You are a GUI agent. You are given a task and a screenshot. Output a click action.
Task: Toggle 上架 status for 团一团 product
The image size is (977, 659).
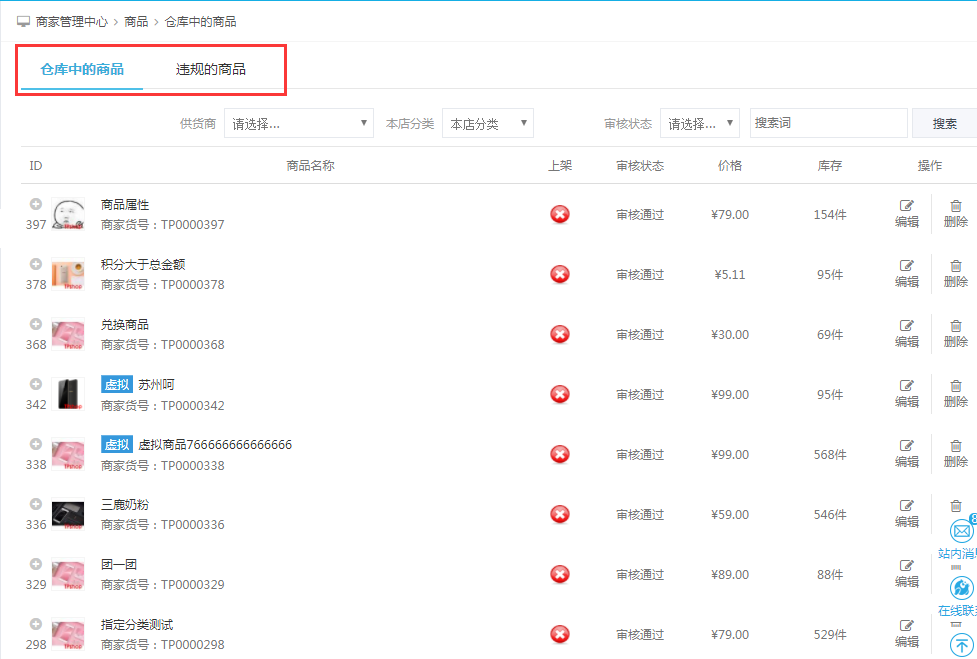tap(560, 574)
